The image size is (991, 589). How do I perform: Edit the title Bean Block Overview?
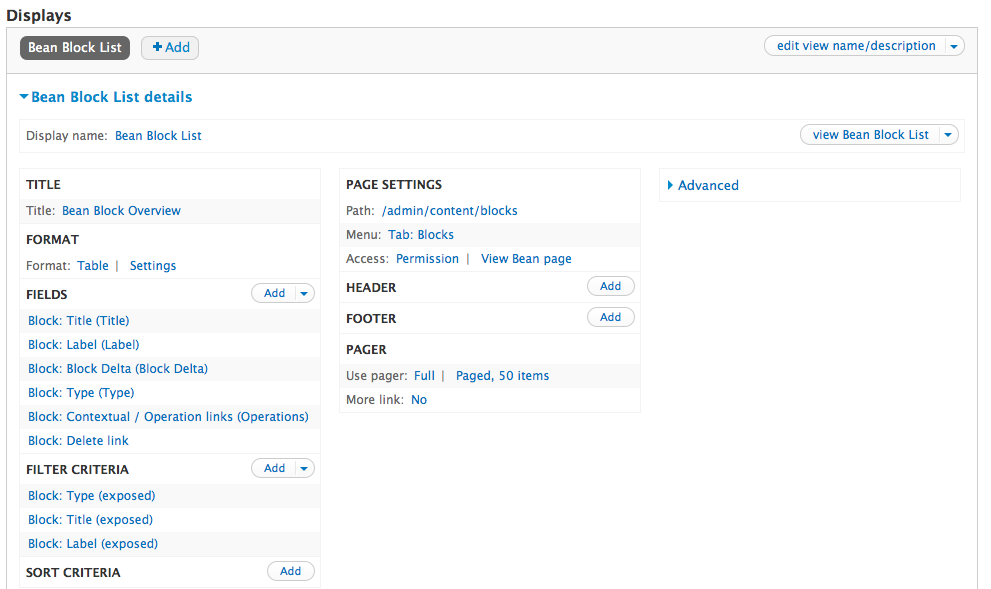(121, 210)
